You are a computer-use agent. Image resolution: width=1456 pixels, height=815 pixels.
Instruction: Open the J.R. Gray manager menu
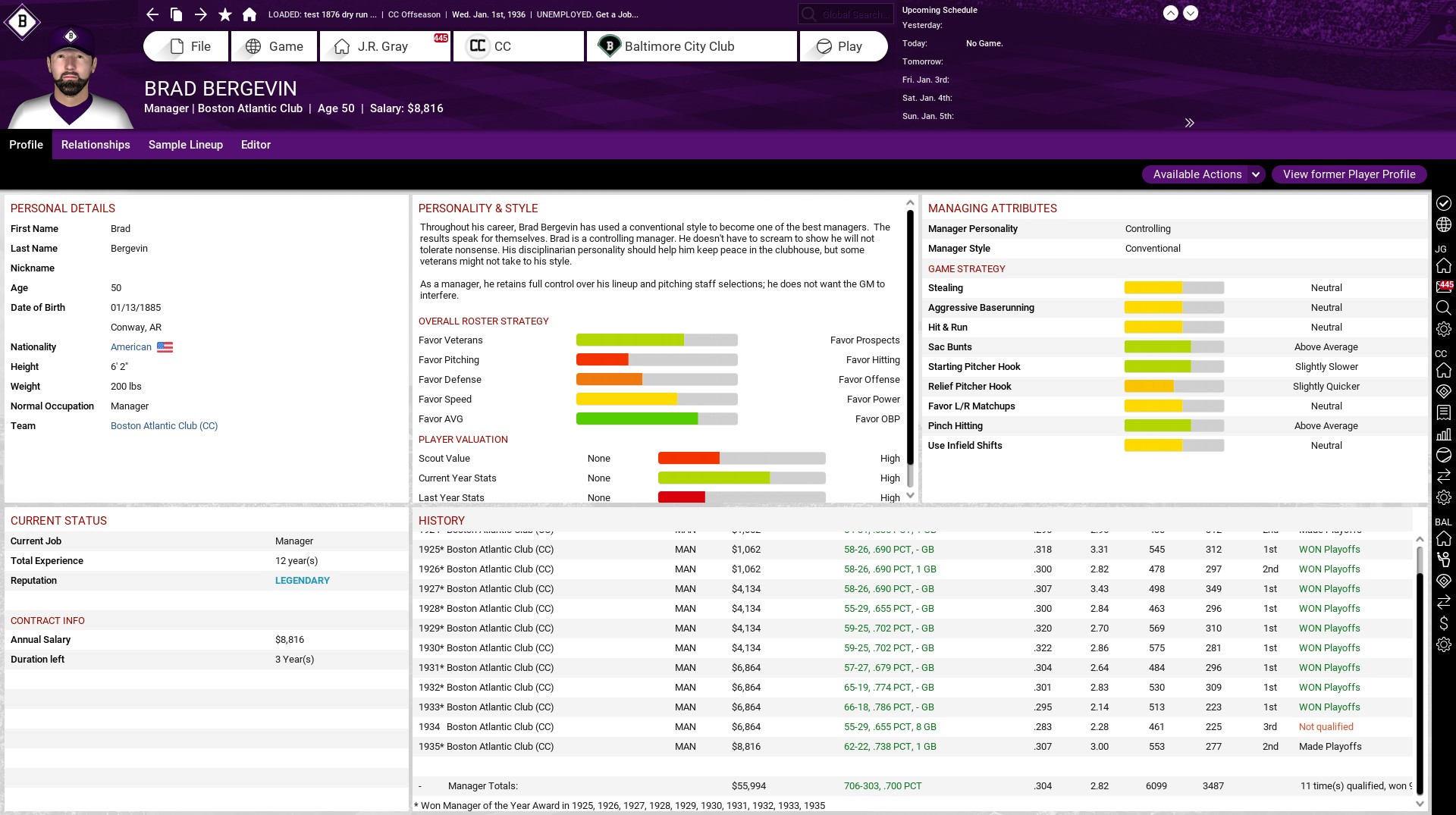pyautogui.click(x=384, y=46)
